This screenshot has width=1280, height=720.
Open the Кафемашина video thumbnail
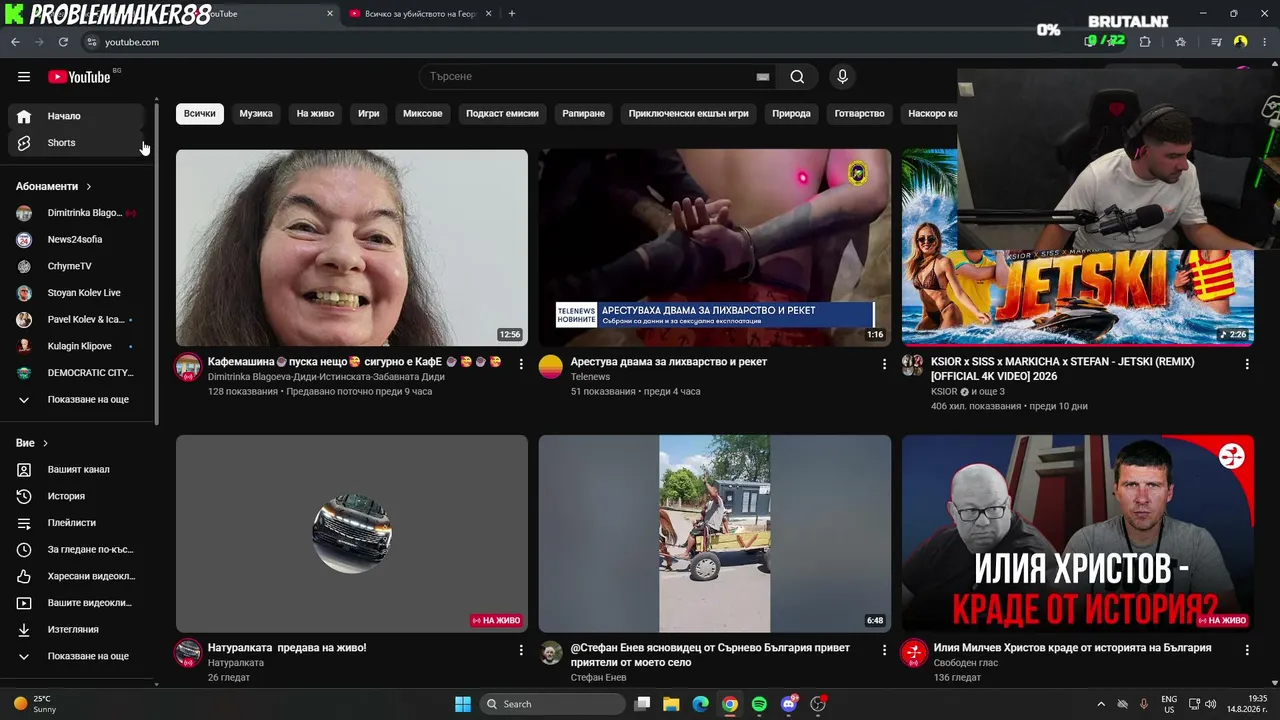tap(352, 248)
